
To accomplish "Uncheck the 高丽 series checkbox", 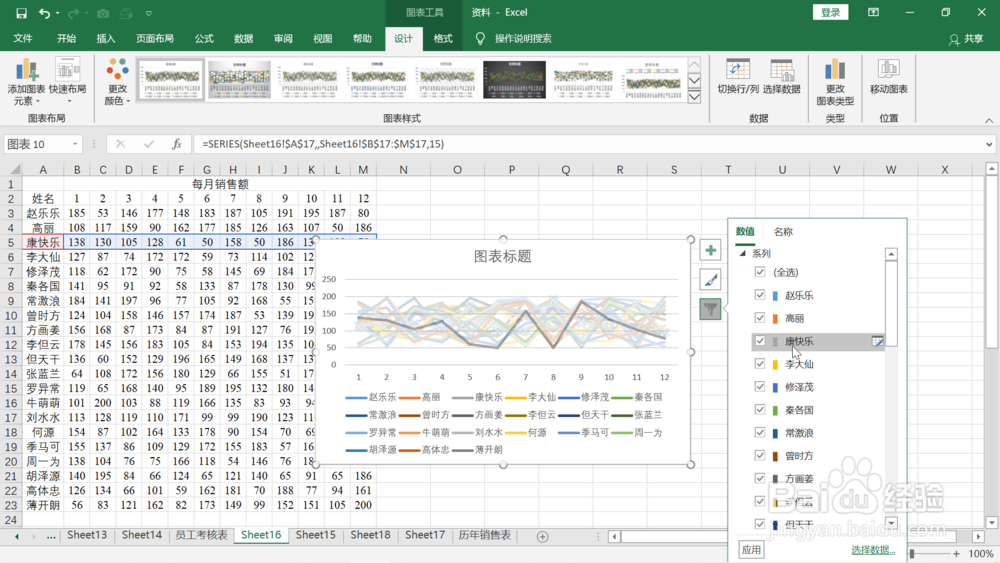I will click(x=760, y=318).
